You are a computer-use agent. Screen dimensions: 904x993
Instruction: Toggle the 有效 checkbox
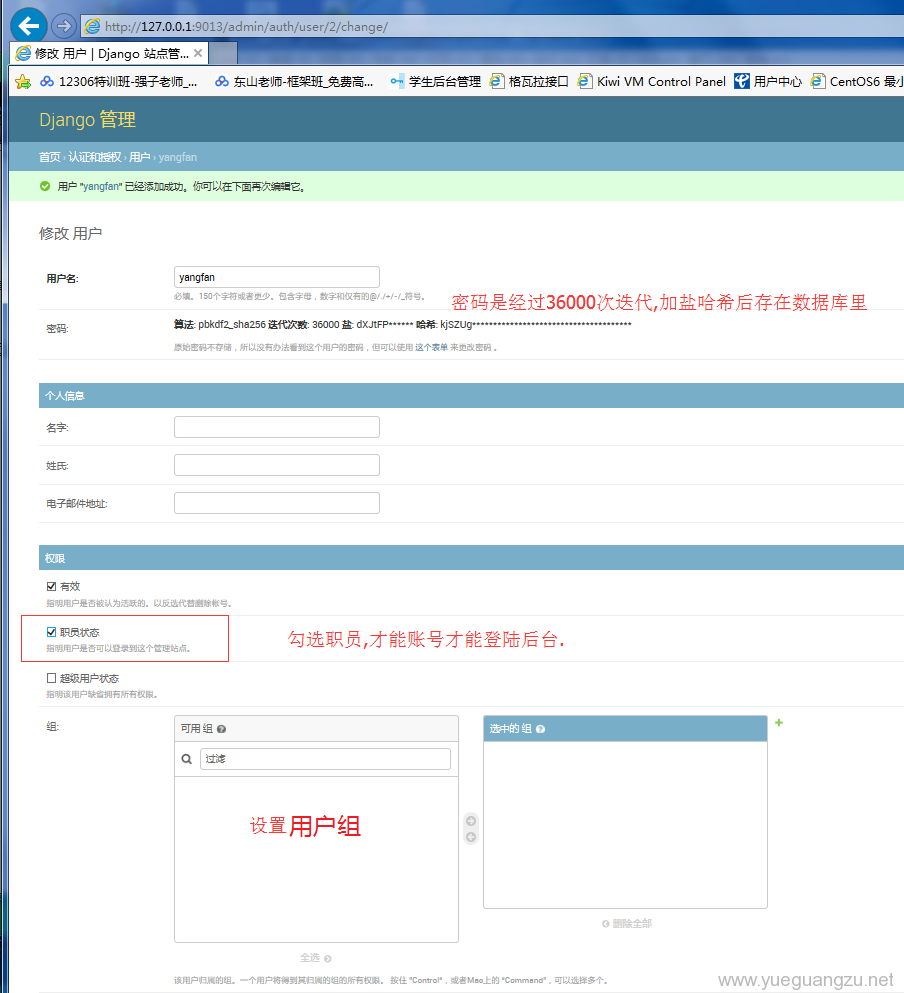coord(51,586)
